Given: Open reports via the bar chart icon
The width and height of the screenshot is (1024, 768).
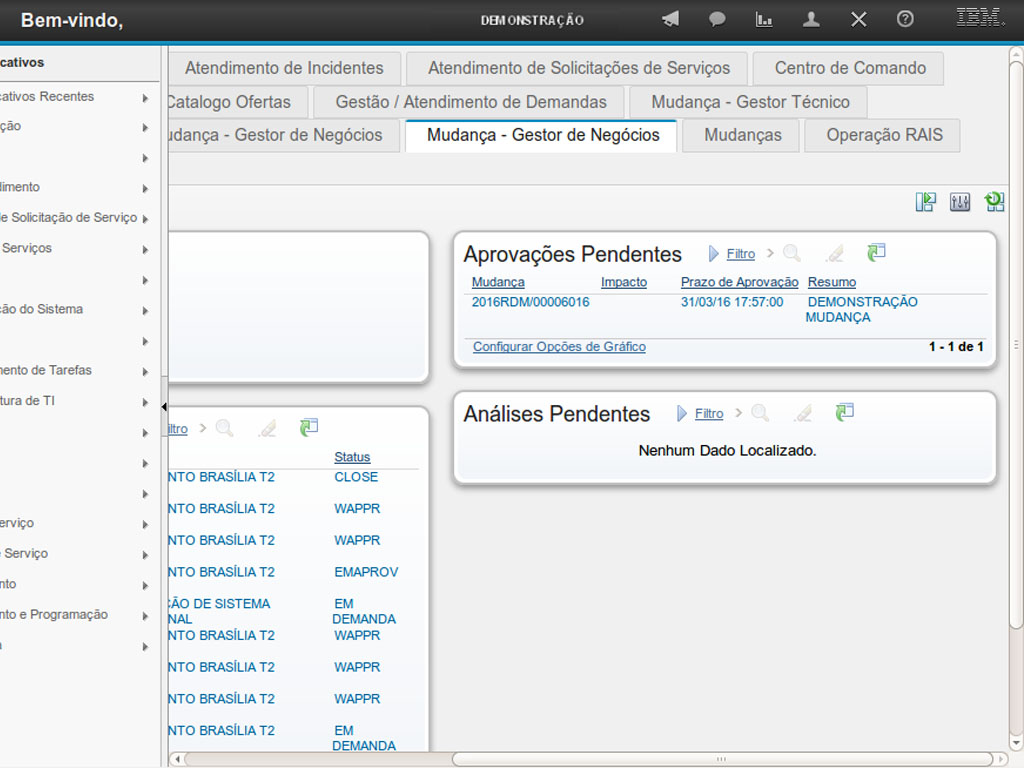Looking at the screenshot, I should click(764, 19).
